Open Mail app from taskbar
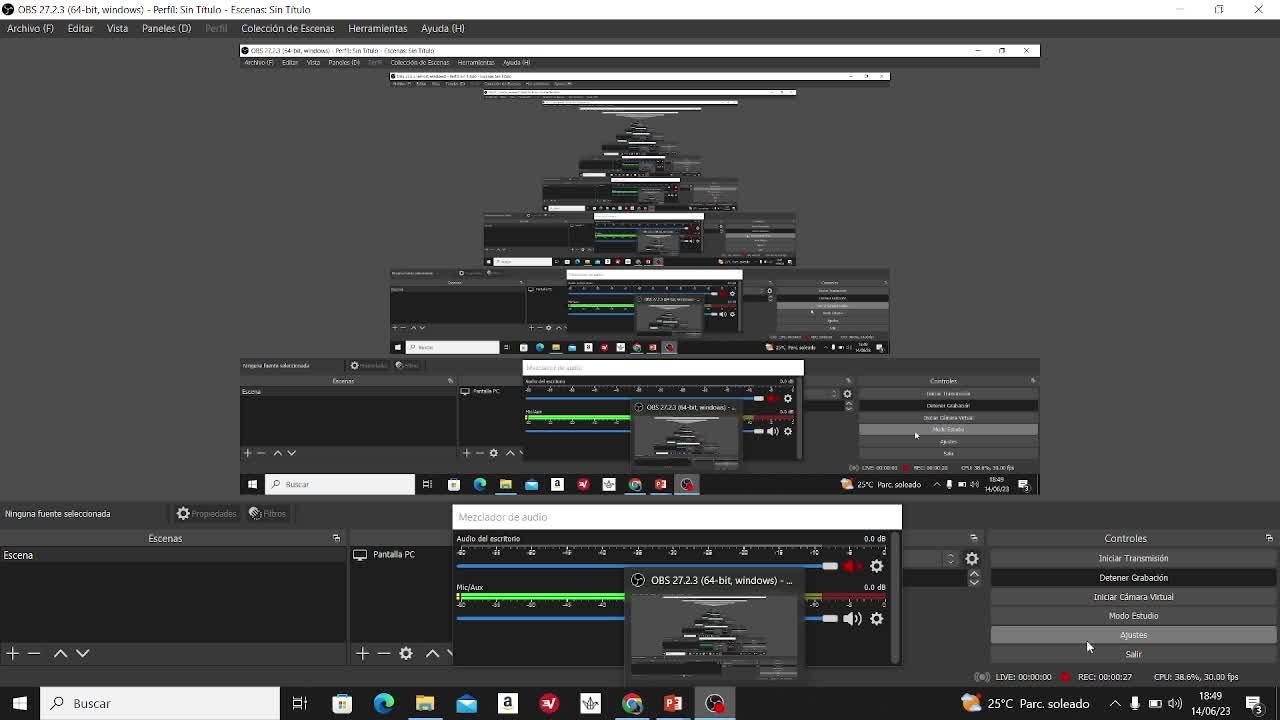Viewport: 1280px width, 720px height. (466, 703)
